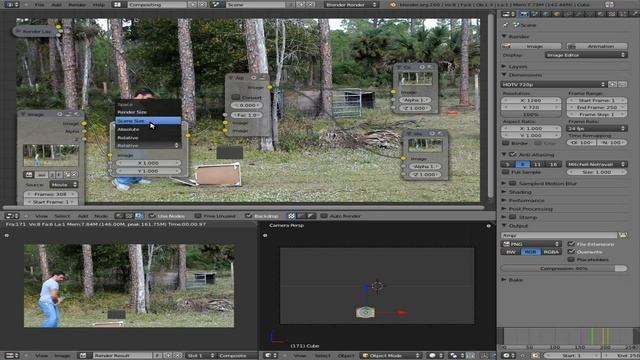
Task: Enable the Border checkbox
Action: (505, 143)
